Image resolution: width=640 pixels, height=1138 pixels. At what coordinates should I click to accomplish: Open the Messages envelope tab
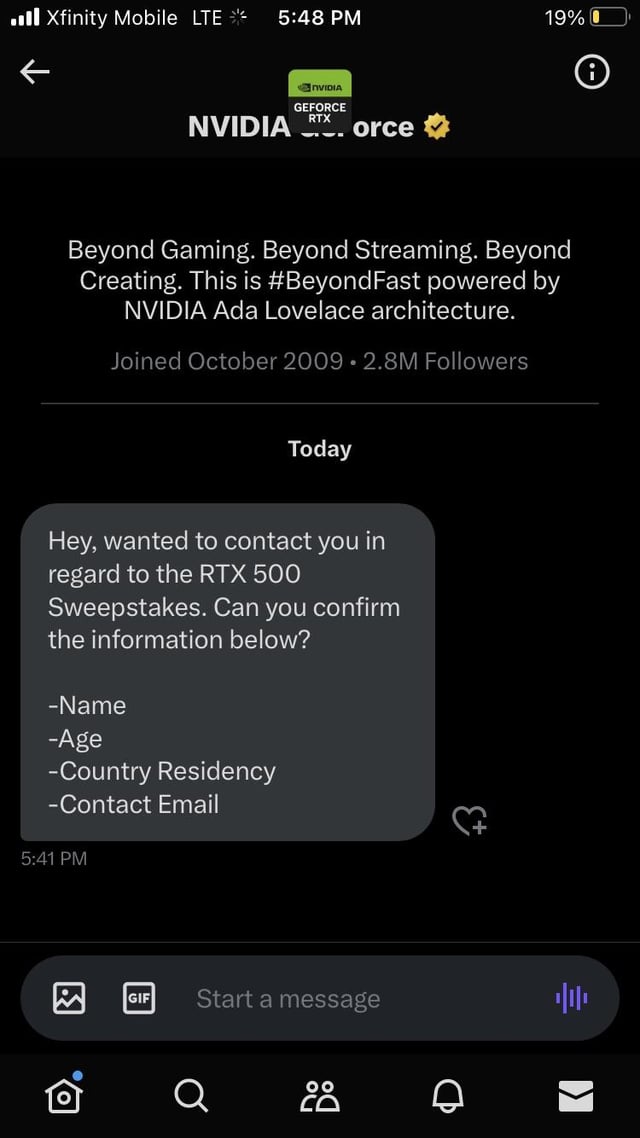pyautogui.click(x=575, y=1096)
